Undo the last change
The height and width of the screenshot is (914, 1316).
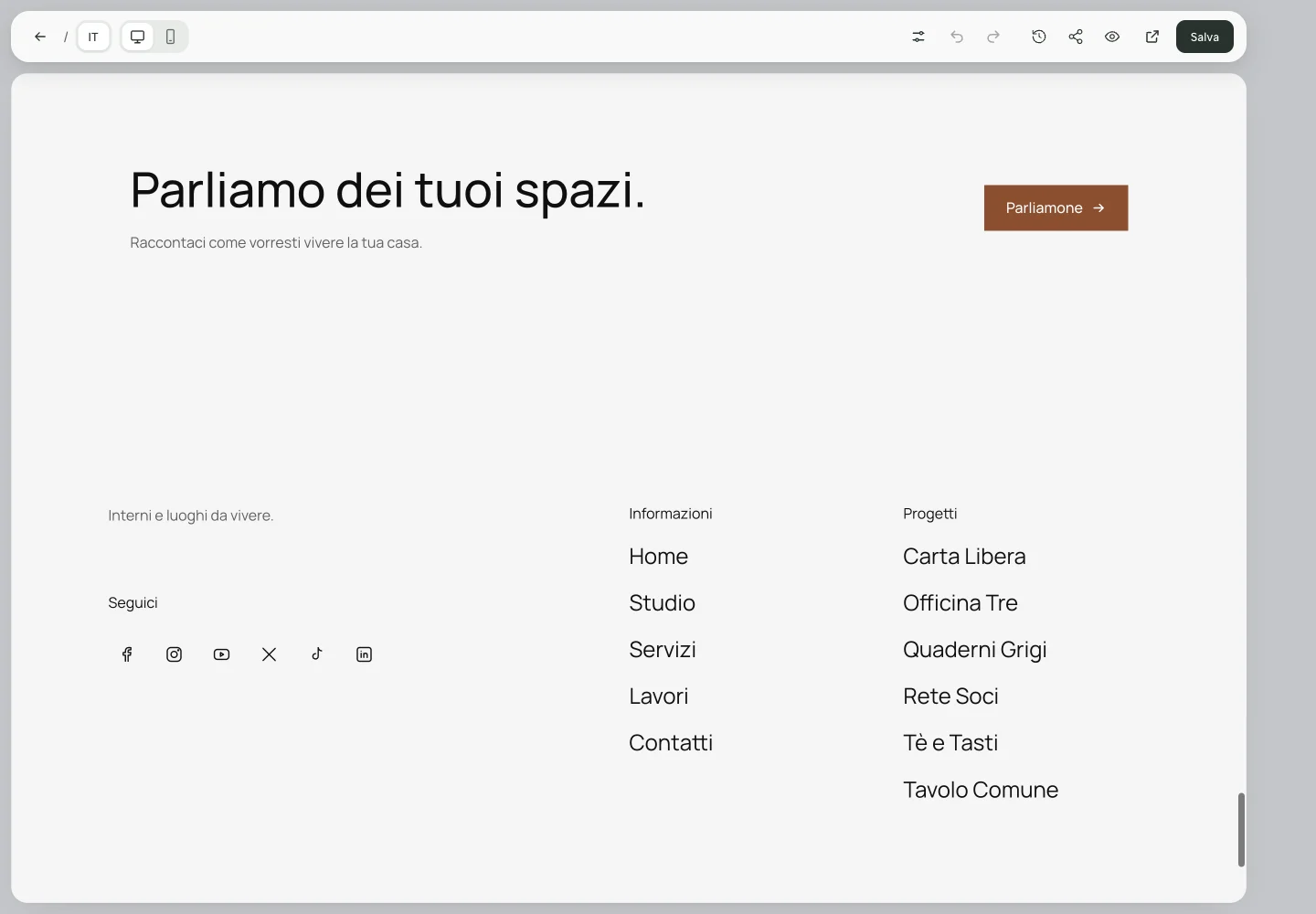pos(957,37)
